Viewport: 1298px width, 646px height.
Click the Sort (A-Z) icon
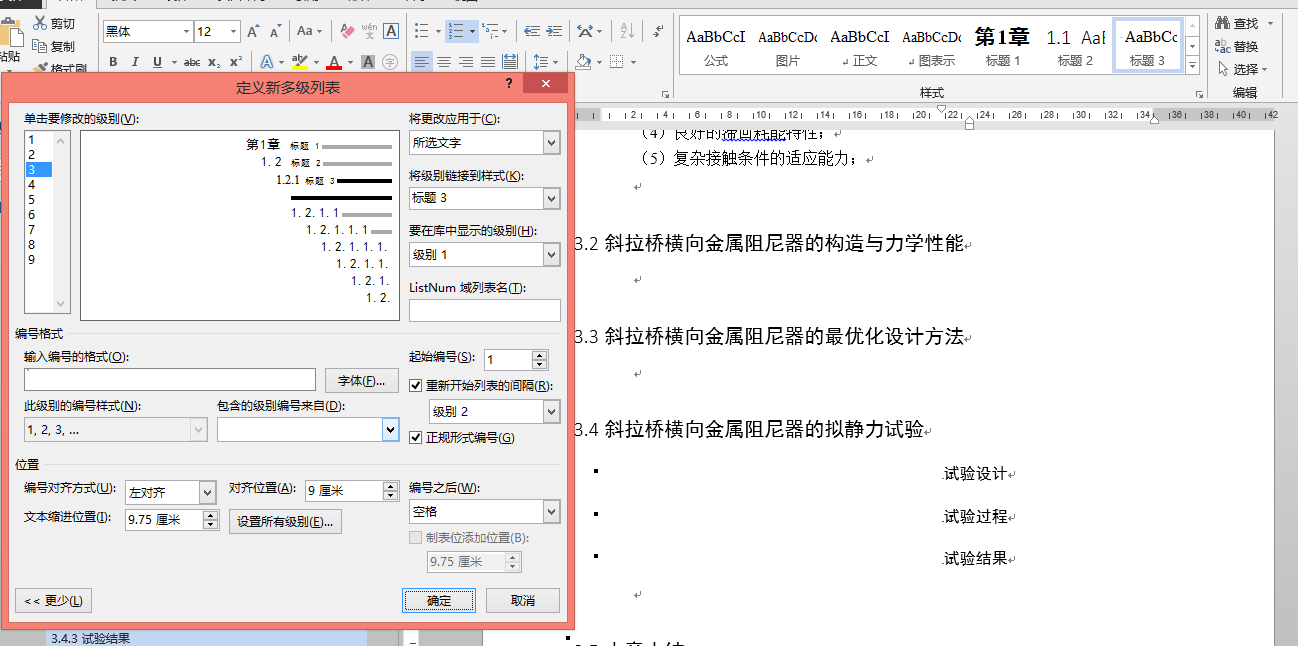tap(627, 32)
